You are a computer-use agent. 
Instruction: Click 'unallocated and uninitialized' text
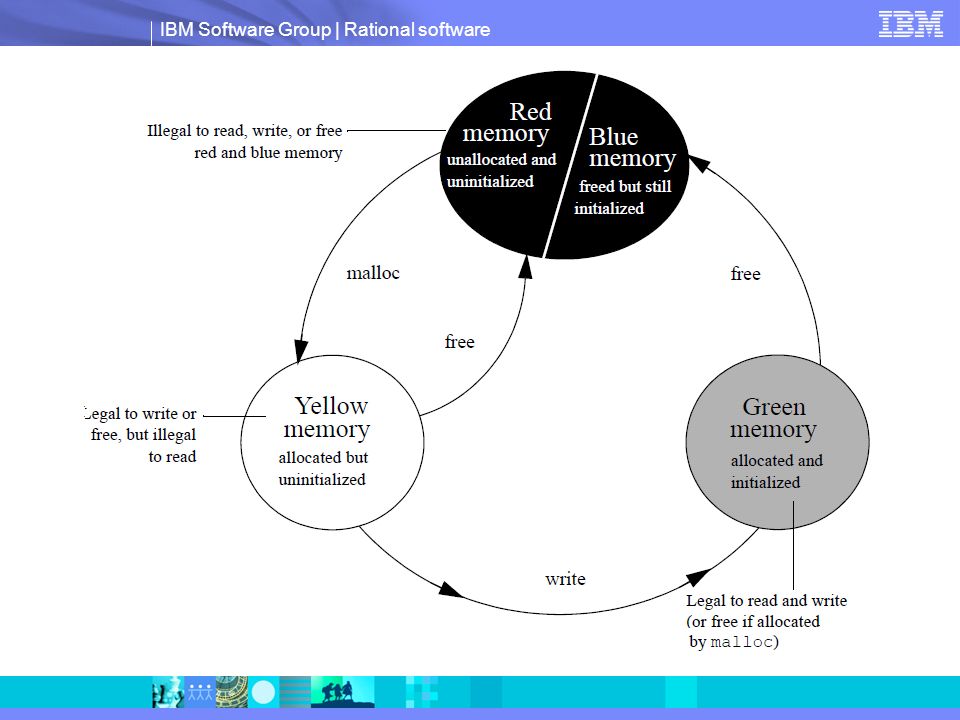tap(501, 170)
